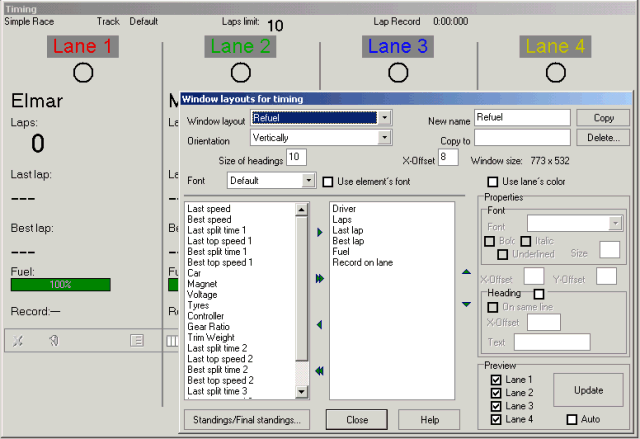Screen dimensions: 640x439
Task: Click the list layout icon under Lane 1
Action: click(x=137, y=340)
